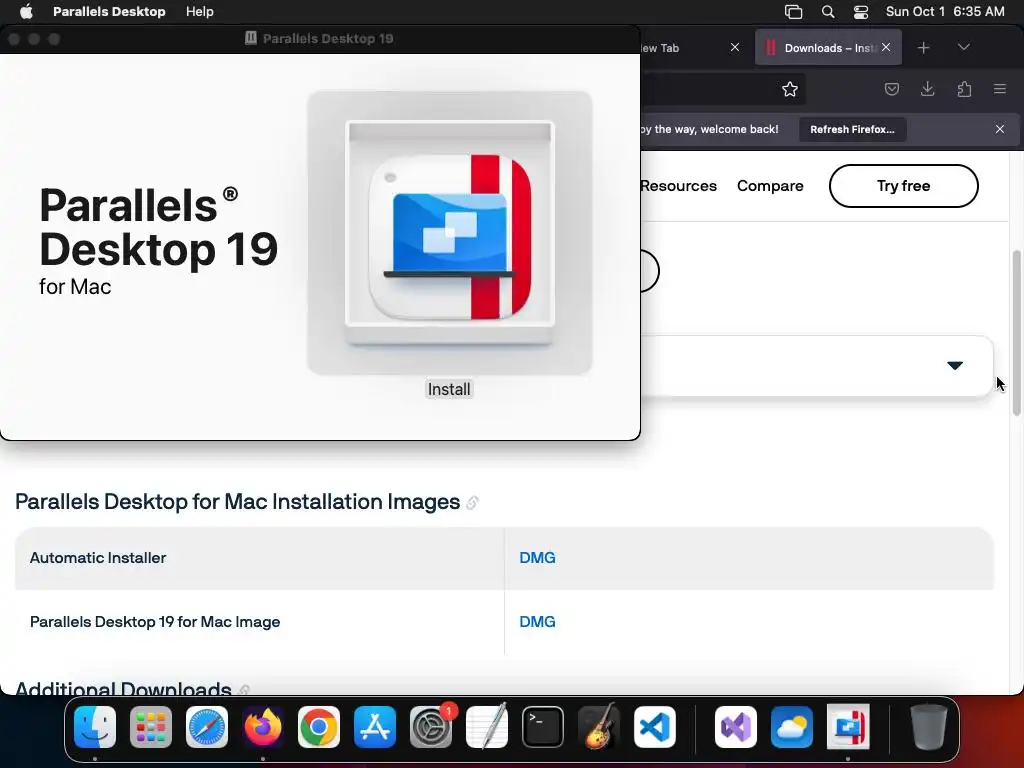This screenshot has height=768, width=1024.
Task: Launch Visual Studio Code from the dock
Action: (655, 726)
